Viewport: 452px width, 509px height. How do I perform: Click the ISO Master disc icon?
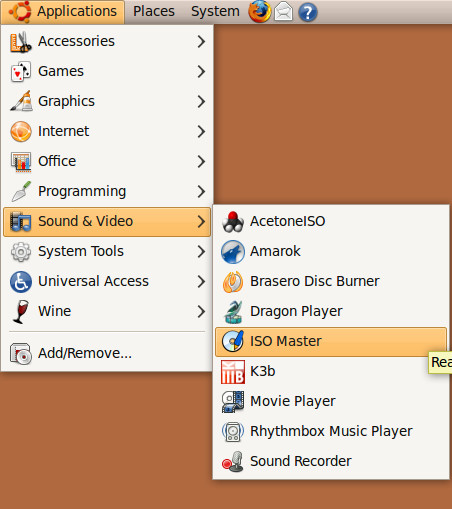(x=233, y=341)
